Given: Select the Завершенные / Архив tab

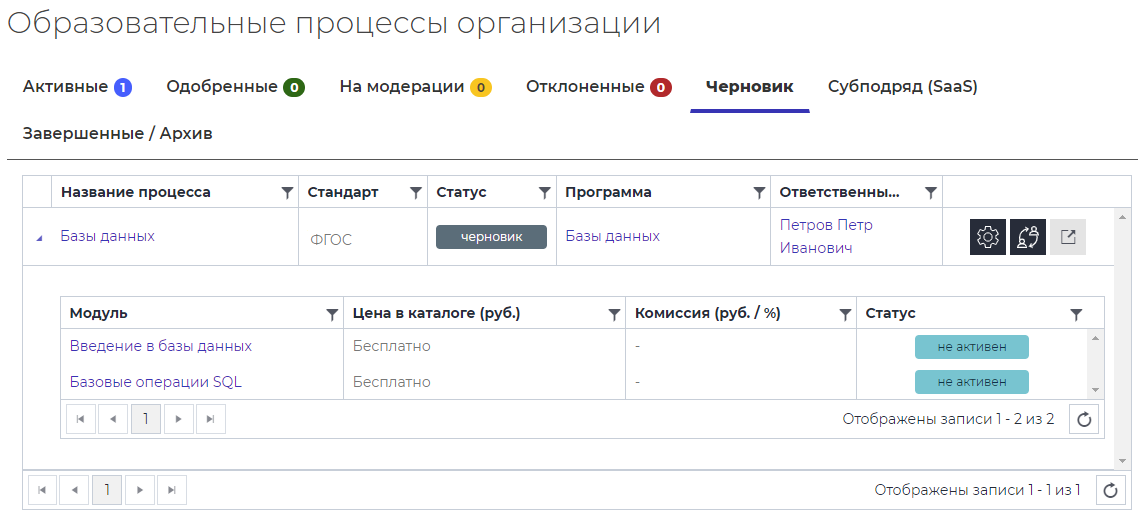Looking at the screenshot, I should (x=117, y=133).
